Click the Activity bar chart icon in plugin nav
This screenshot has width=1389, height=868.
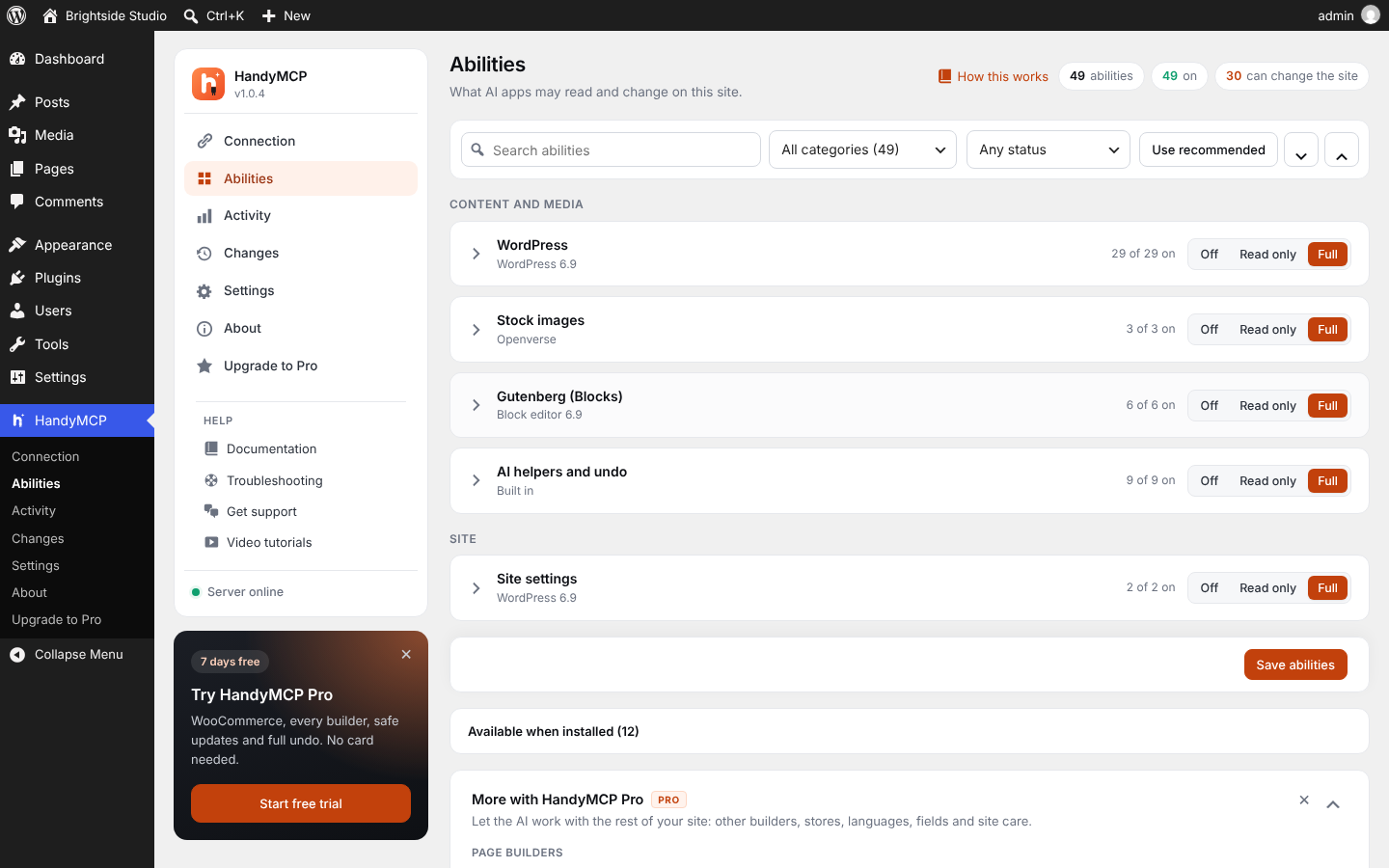[204, 216]
